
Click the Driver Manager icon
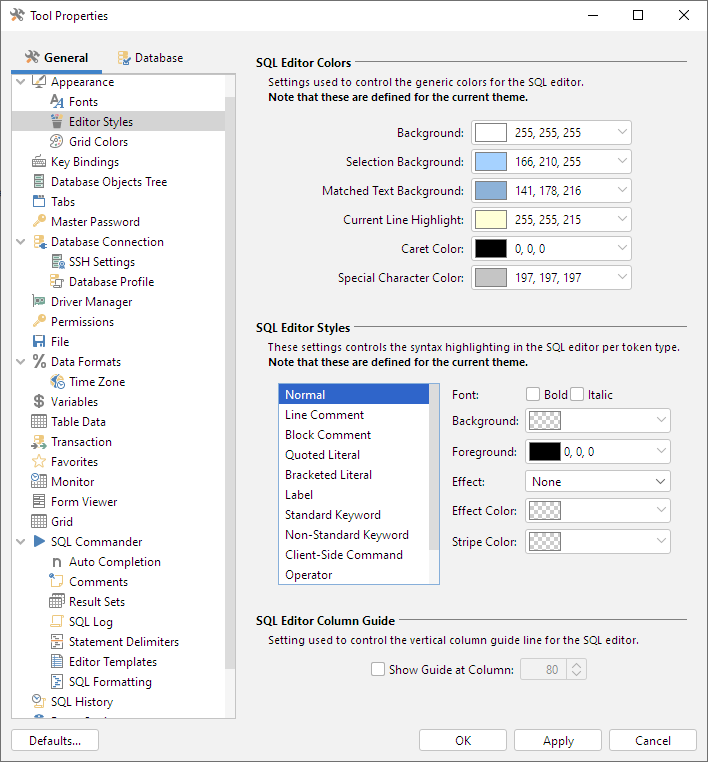[x=39, y=302]
